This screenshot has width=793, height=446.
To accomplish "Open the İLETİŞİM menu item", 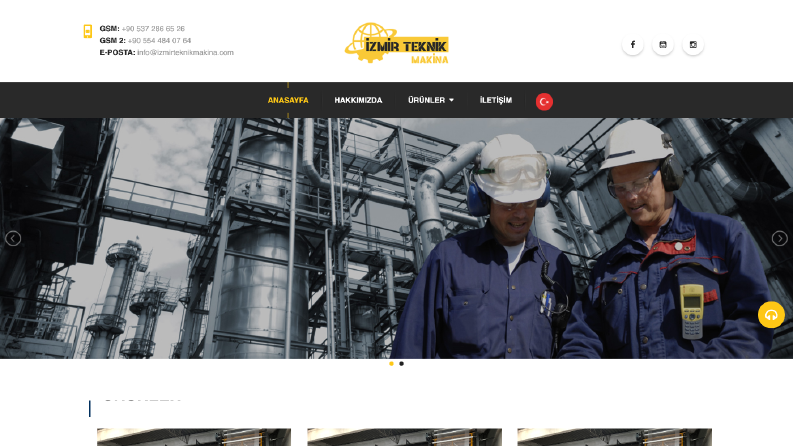I will coord(496,100).
